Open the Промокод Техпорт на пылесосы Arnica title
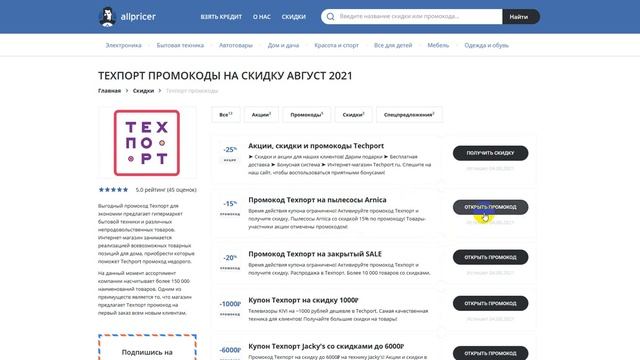Viewport: 640px width, 360px height. [x=317, y=200]
